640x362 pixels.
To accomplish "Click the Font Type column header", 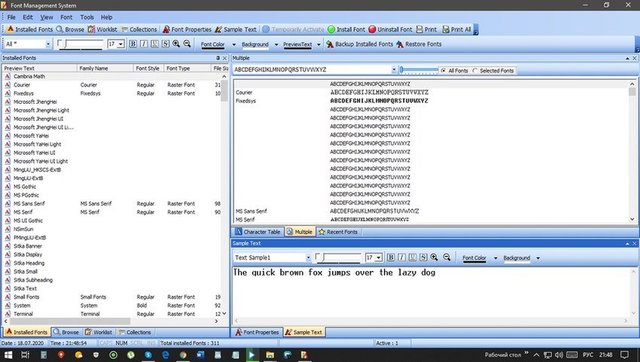I will [187, 68].
